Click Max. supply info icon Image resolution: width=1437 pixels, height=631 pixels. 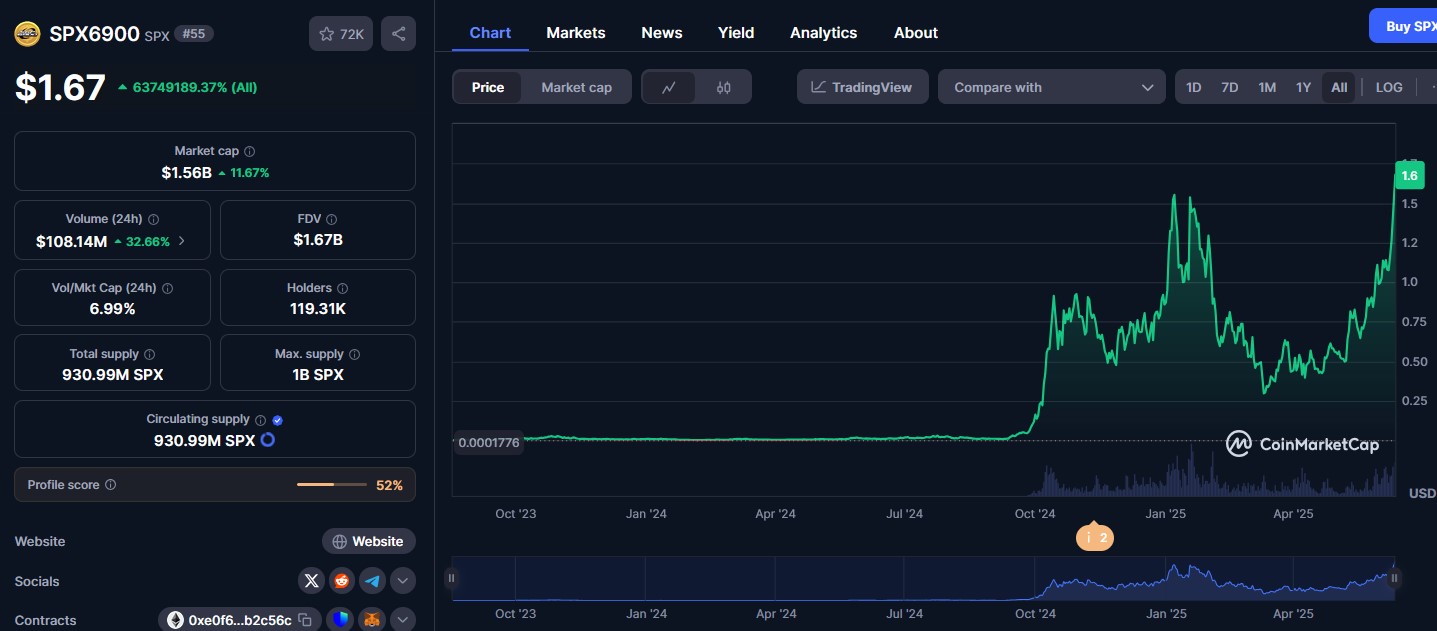355,354
